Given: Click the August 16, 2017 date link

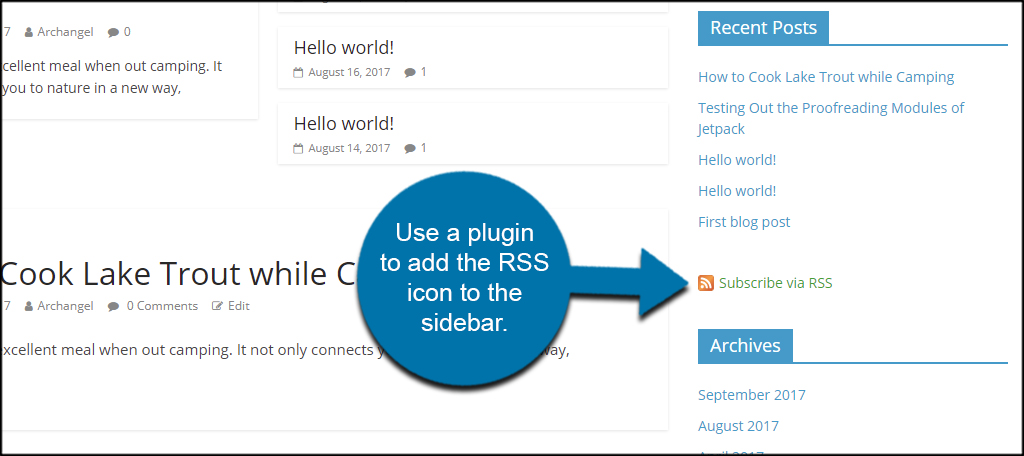Looking at the screenshot, I should coord(349,73).
